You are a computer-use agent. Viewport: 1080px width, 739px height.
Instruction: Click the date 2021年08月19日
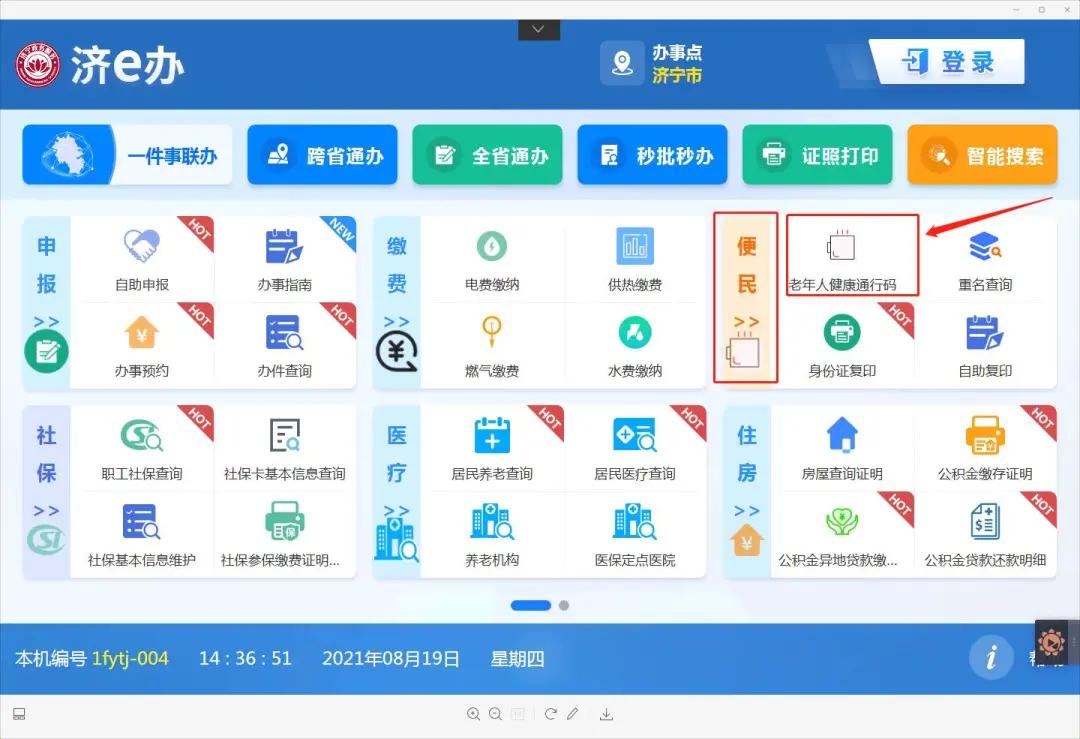391,658
